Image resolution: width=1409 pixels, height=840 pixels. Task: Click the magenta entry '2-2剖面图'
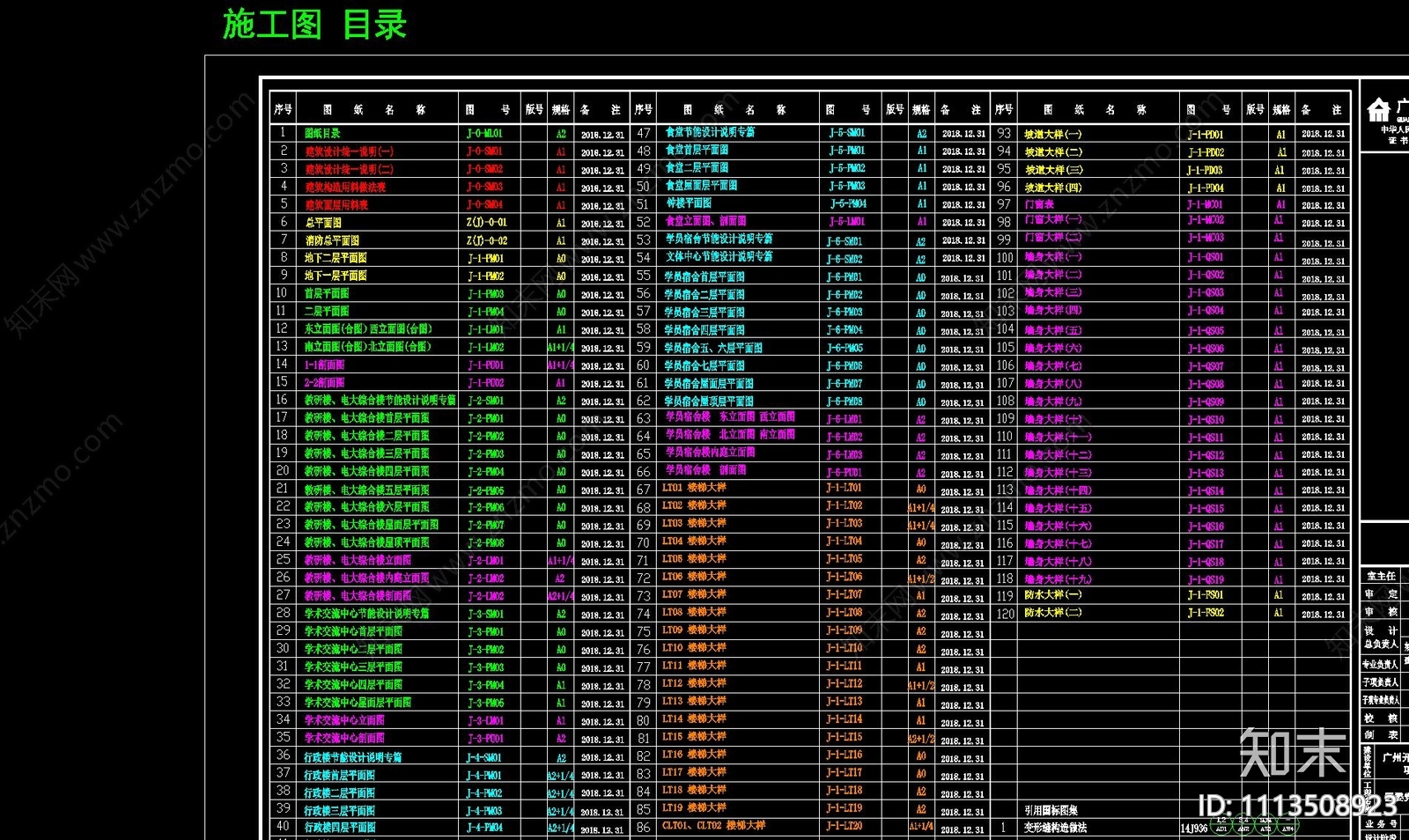(x=325, y=382)
